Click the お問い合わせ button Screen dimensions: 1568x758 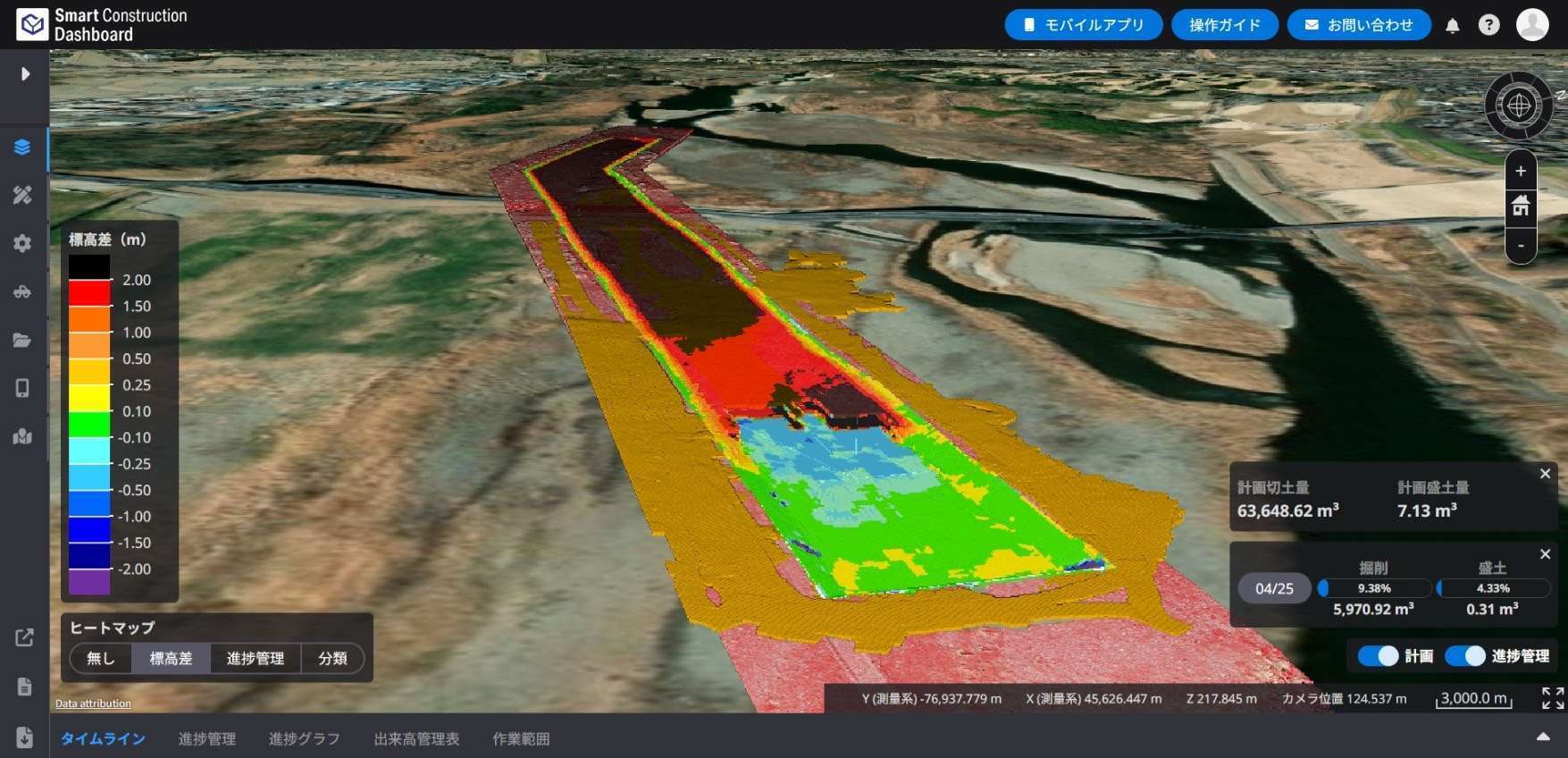[1358, 25]
